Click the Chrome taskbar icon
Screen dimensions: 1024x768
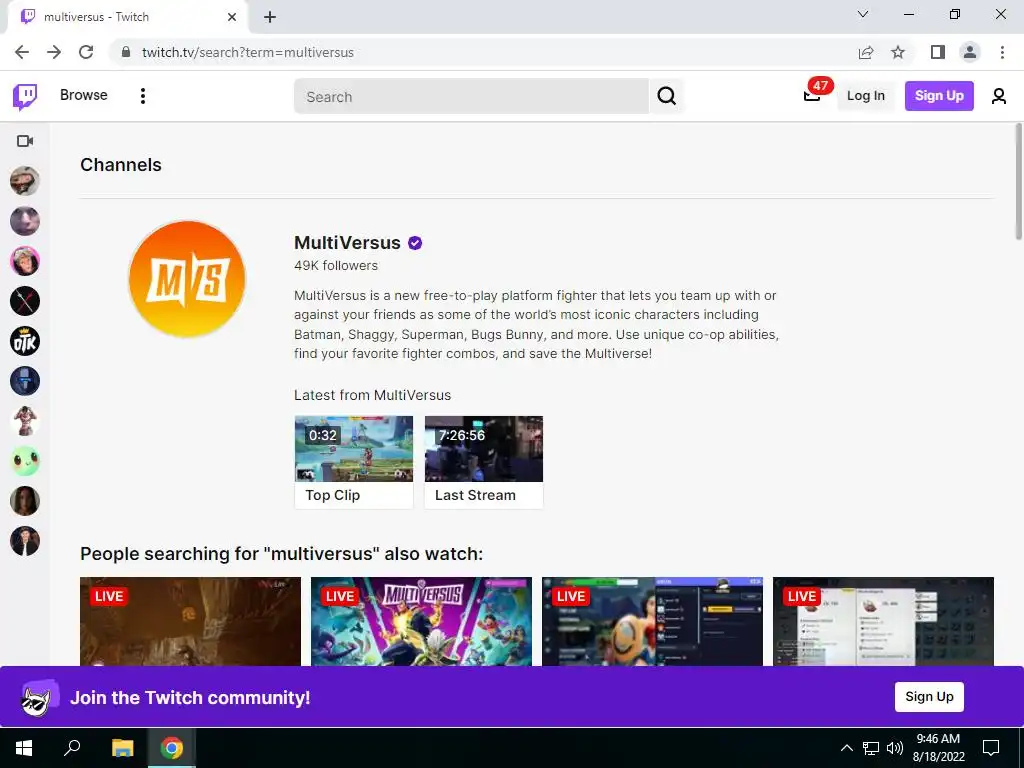point(172,748)
